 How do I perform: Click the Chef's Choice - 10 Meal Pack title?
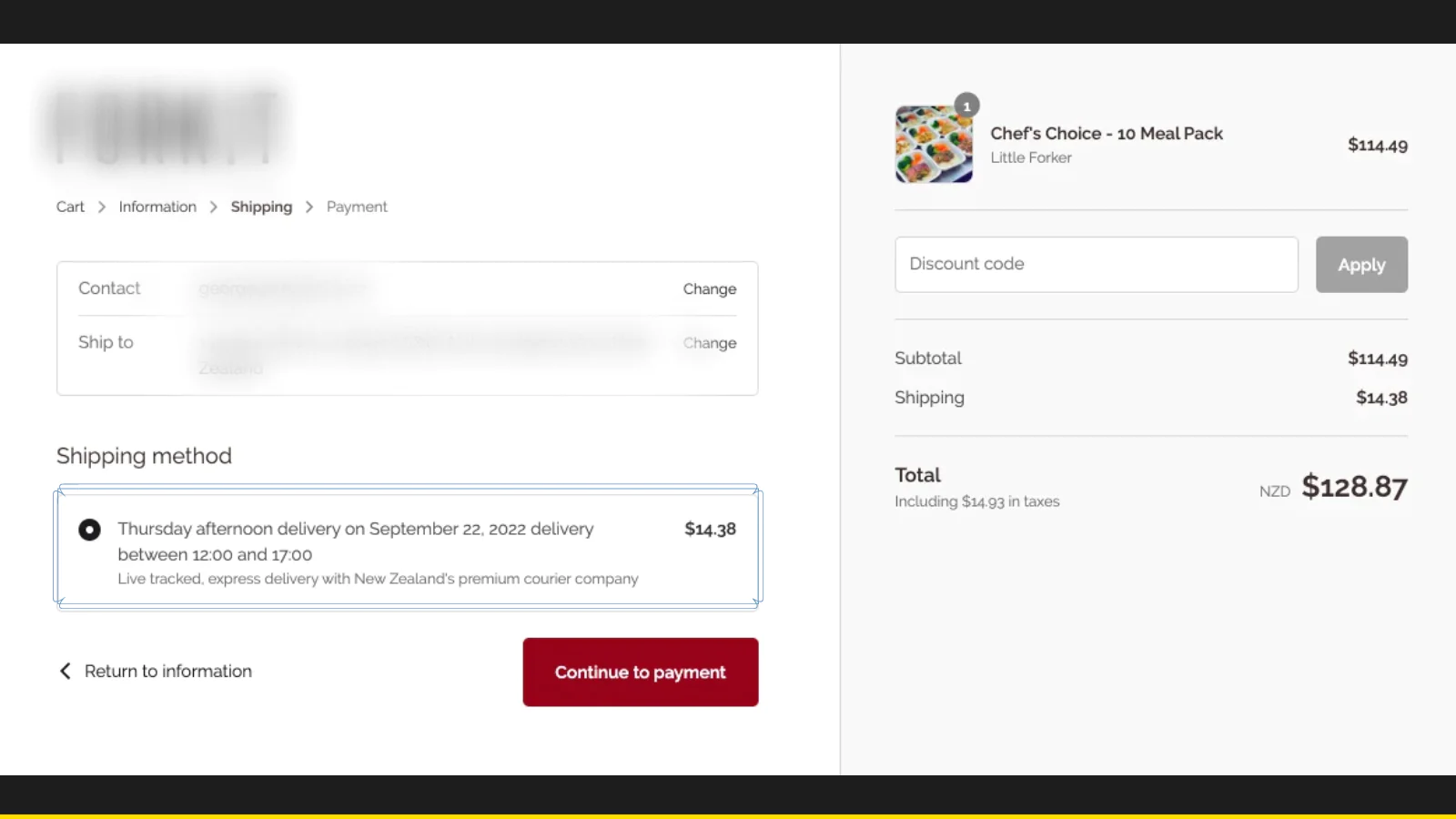[1106, 134]
